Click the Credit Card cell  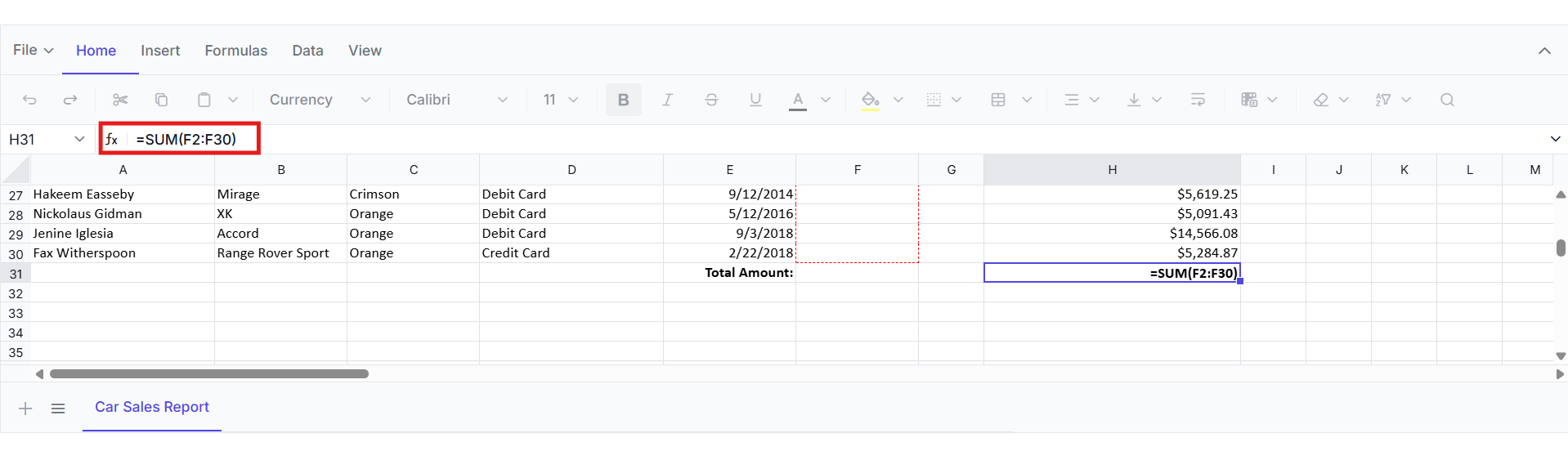[571, 253]
